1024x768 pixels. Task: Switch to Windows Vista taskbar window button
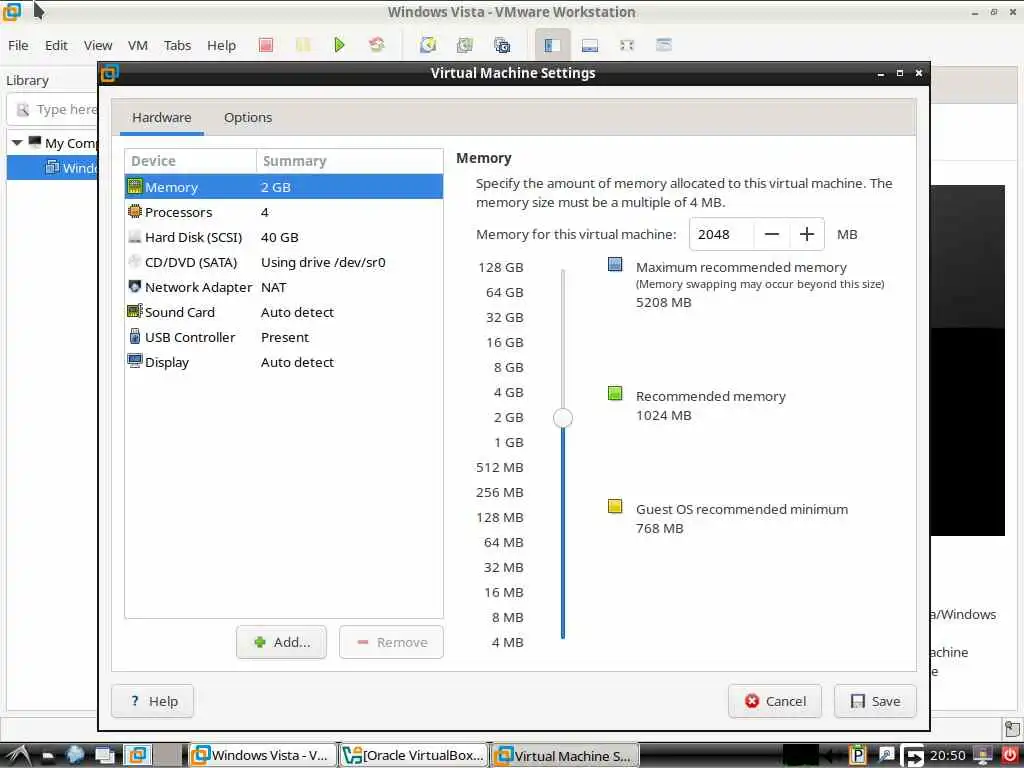coord(263,756)
